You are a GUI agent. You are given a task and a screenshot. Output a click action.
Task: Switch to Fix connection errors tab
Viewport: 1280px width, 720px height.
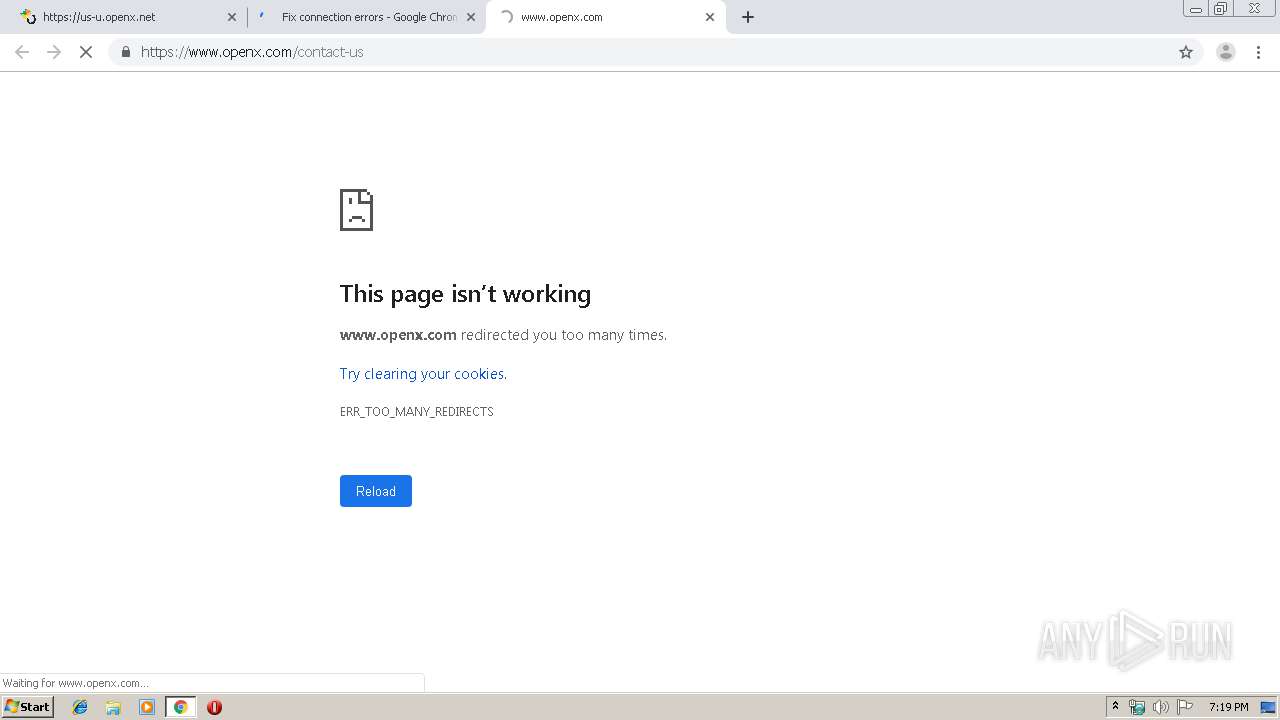[x=366, y=17]
